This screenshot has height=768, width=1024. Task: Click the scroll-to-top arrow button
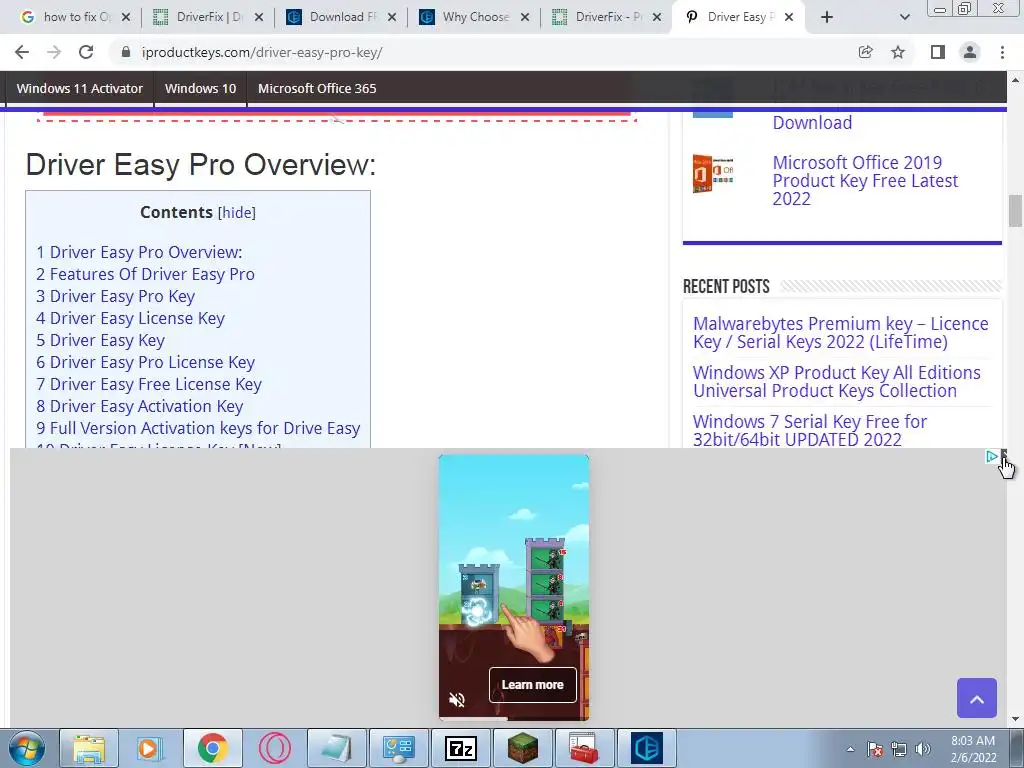[976, 698]
